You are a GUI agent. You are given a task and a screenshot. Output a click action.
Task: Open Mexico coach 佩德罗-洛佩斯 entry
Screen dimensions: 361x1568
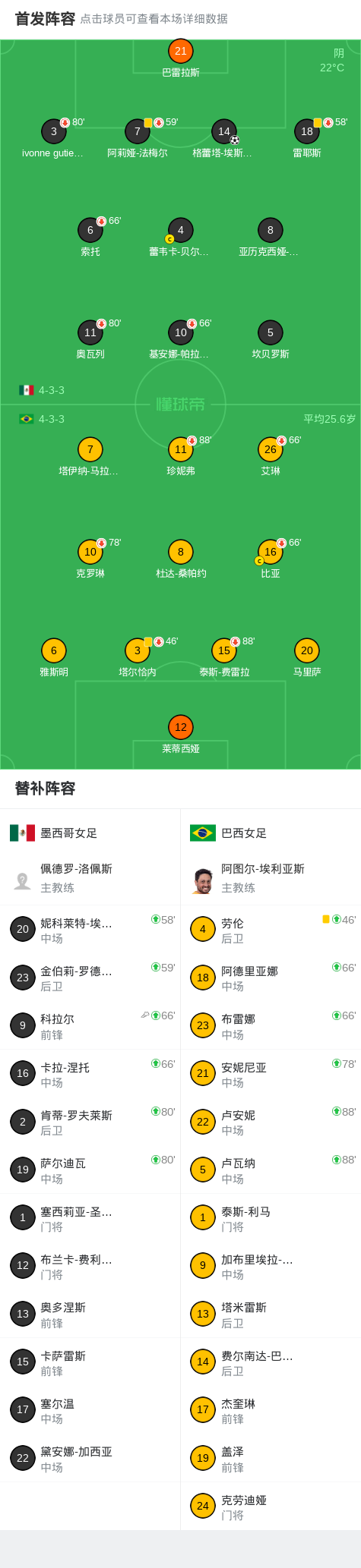[90, 877]
